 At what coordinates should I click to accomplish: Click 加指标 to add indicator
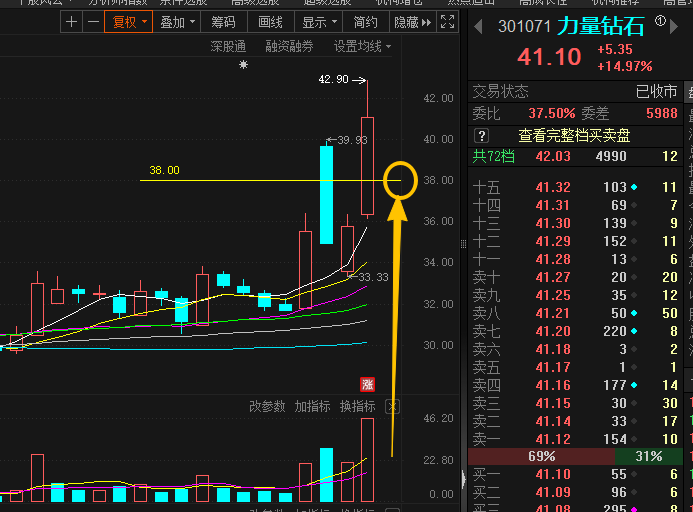312,406
